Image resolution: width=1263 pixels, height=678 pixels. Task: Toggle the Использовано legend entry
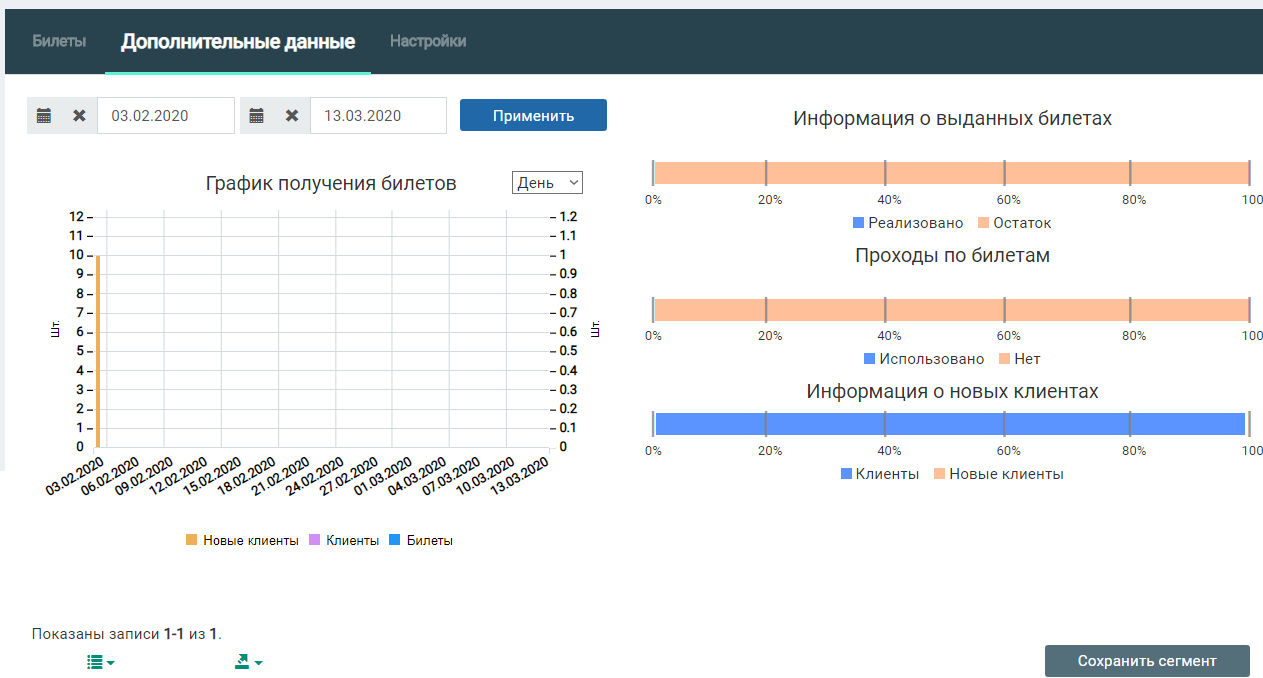click(x=922, y=359)
